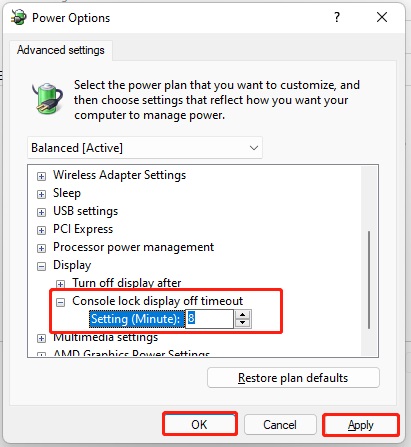This screenshot has width=411, height=447.
Task: Click Restore plan defaults button
Action: point(293,378)
